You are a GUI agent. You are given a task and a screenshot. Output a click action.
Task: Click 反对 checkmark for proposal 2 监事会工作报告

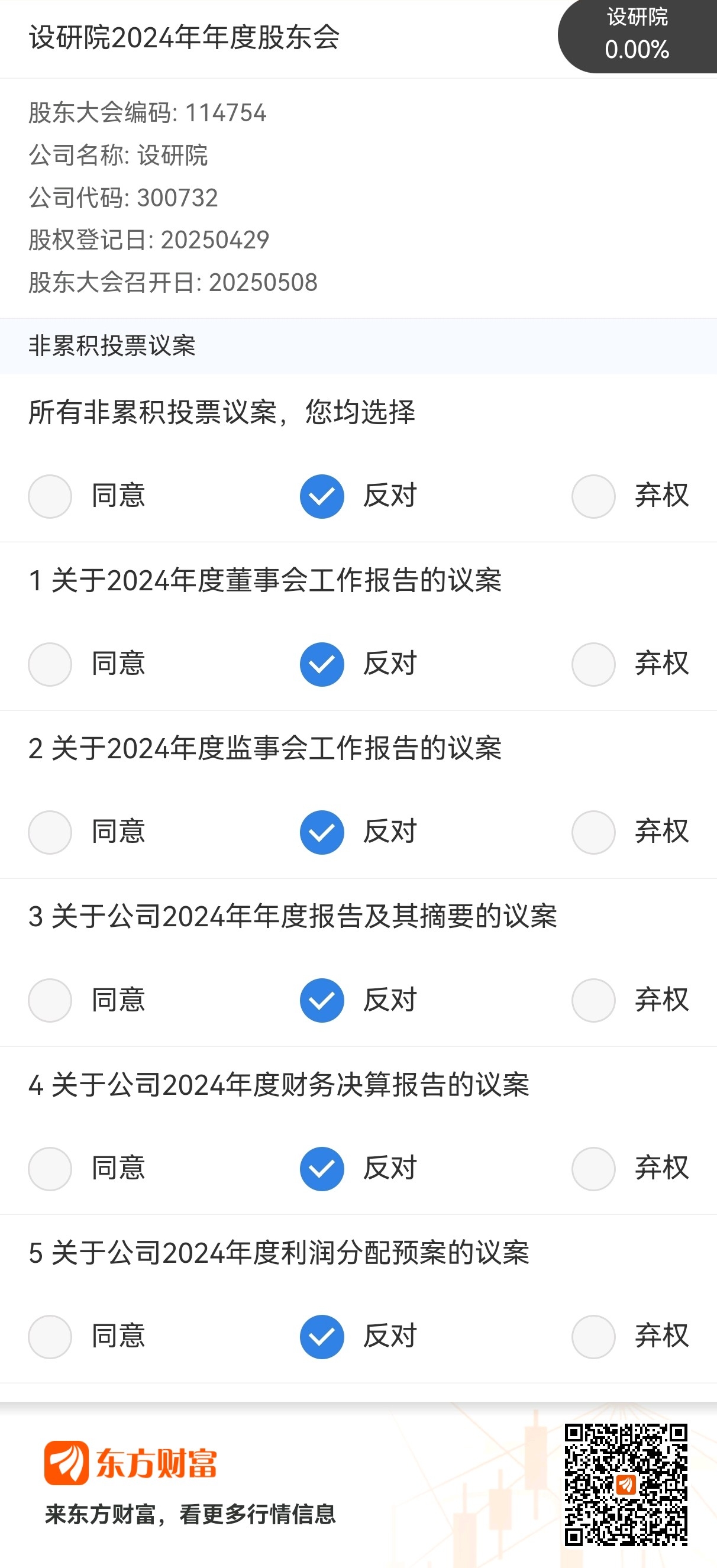point(322,832)
